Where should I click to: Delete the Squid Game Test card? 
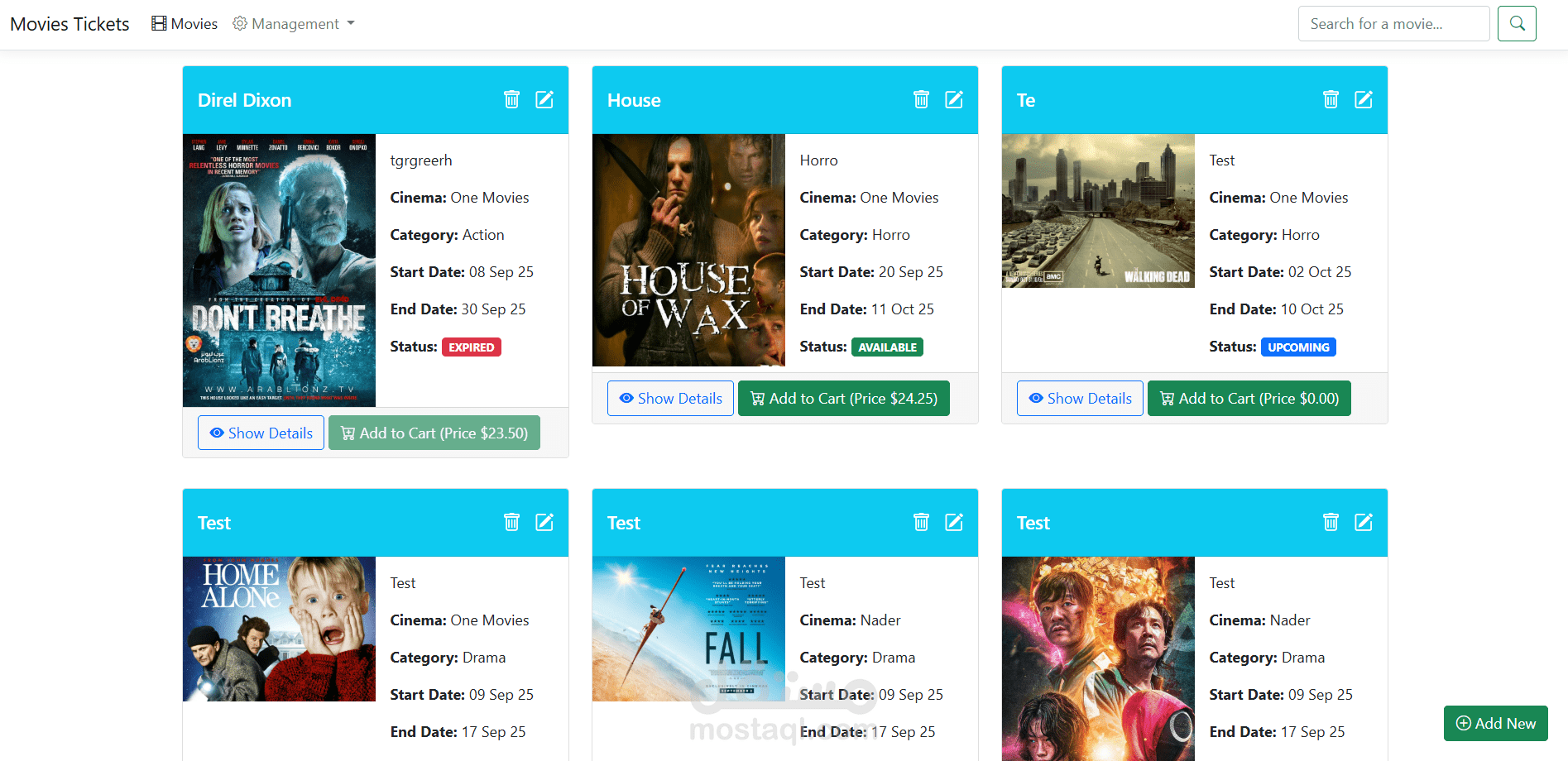[1331, 522]
